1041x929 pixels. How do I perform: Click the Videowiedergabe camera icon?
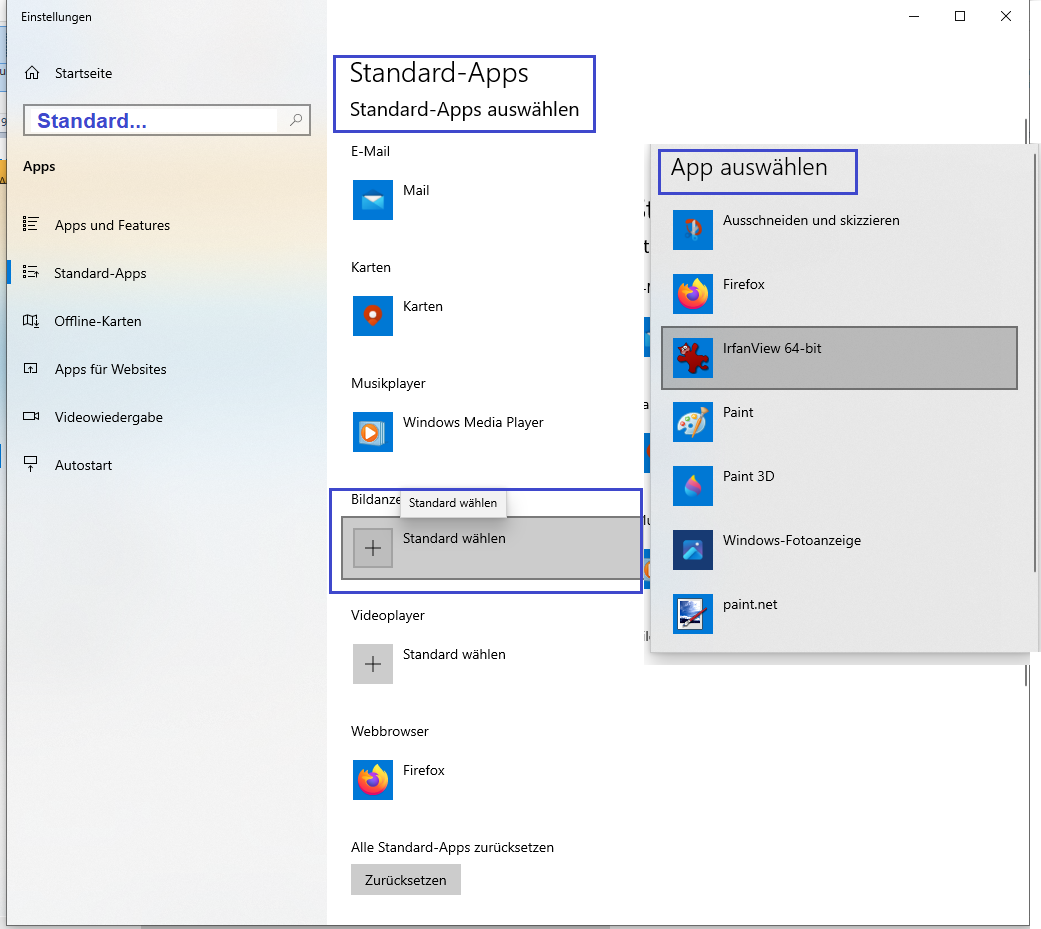pos(31,416)
